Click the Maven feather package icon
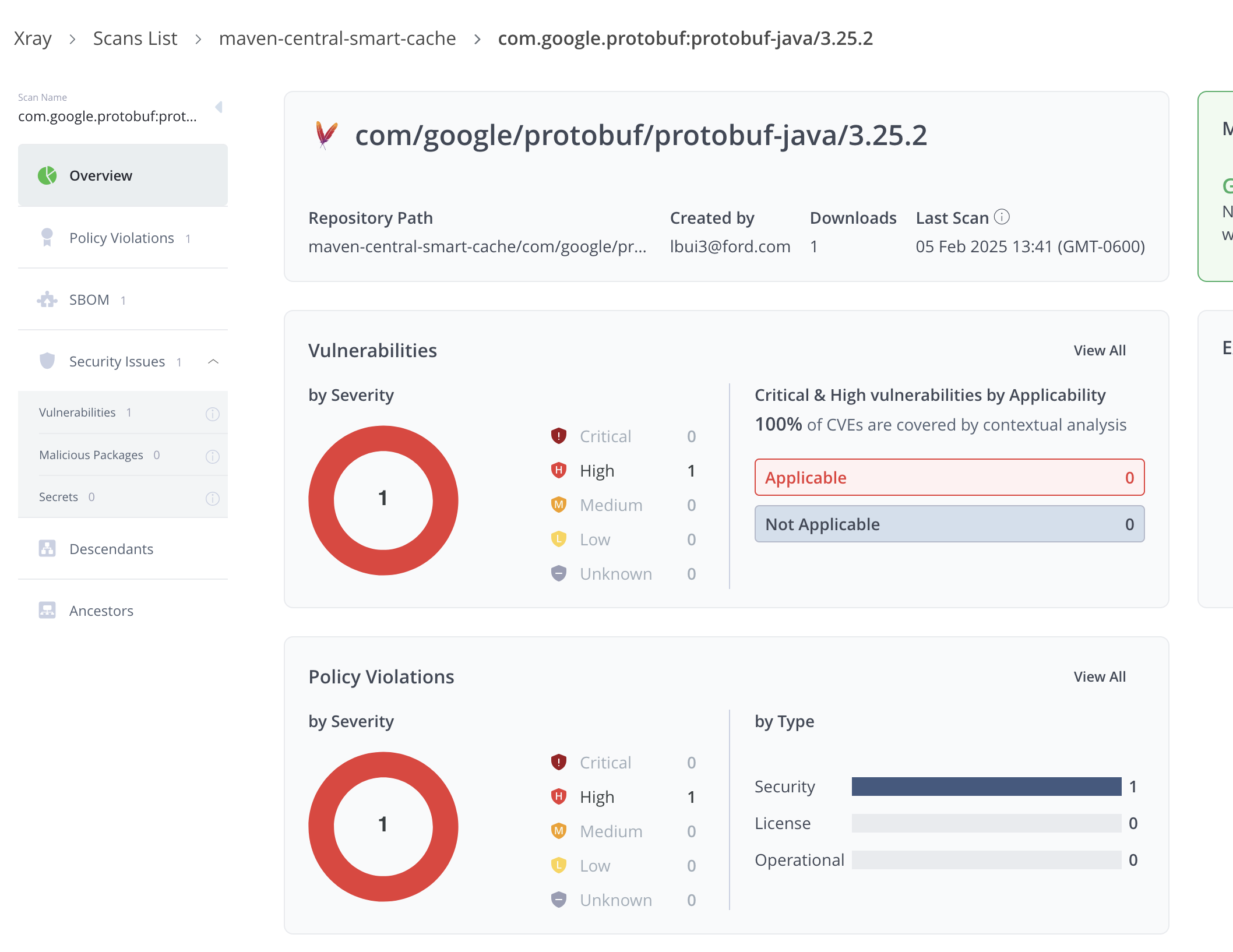This screenshot has height=952, width=1233. (x=326, y=135)
